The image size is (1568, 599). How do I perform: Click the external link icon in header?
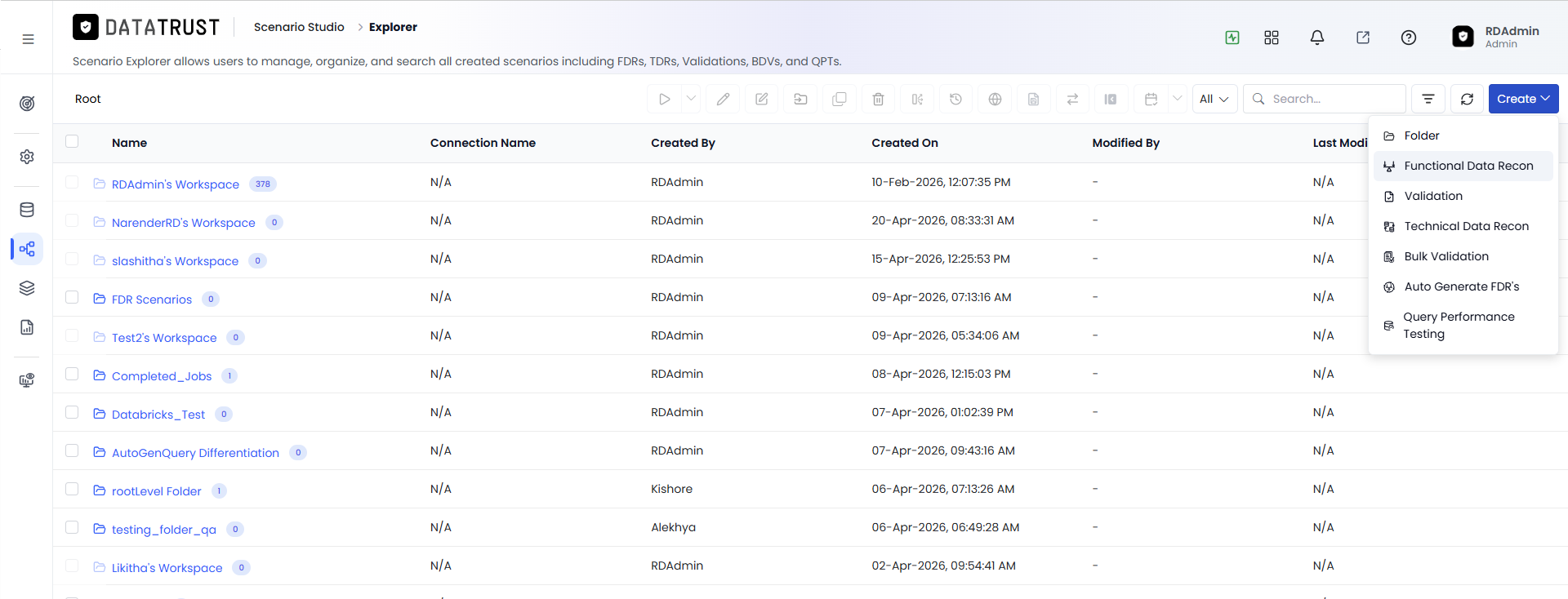(1363, 38)
